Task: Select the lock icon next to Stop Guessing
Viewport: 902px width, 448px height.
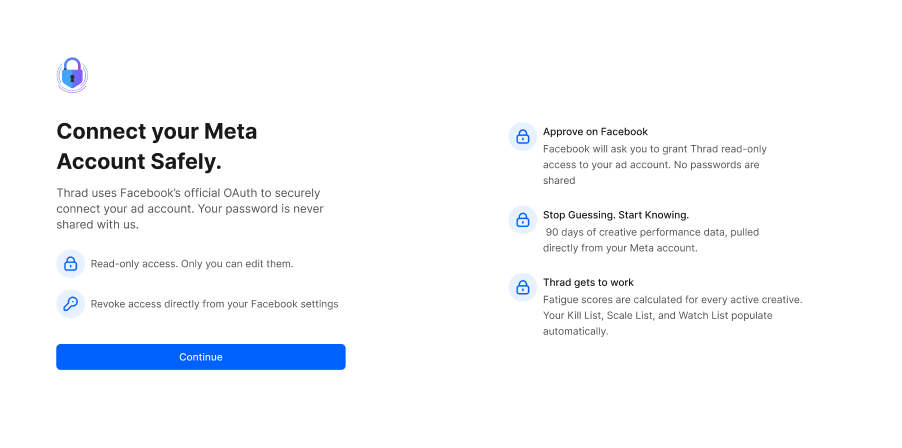Action: pyautogui.click(x=523, y=220)
